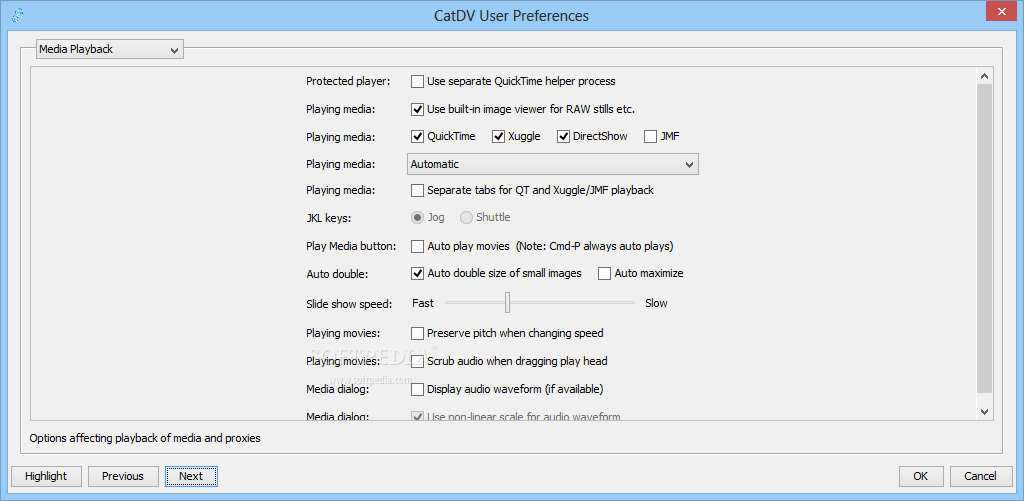Image resolution: width=1024 pixels, height=501 pixels.
Task: Open the Media Playback category dropdown
Action: [x=110, y=49]
